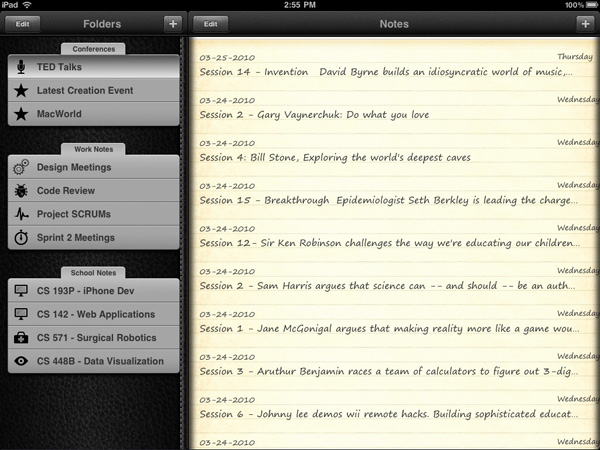The height and width of the screenshot is (450, 600).
Task: Click the Thursday label on the first note
Action: pos(575,57)
